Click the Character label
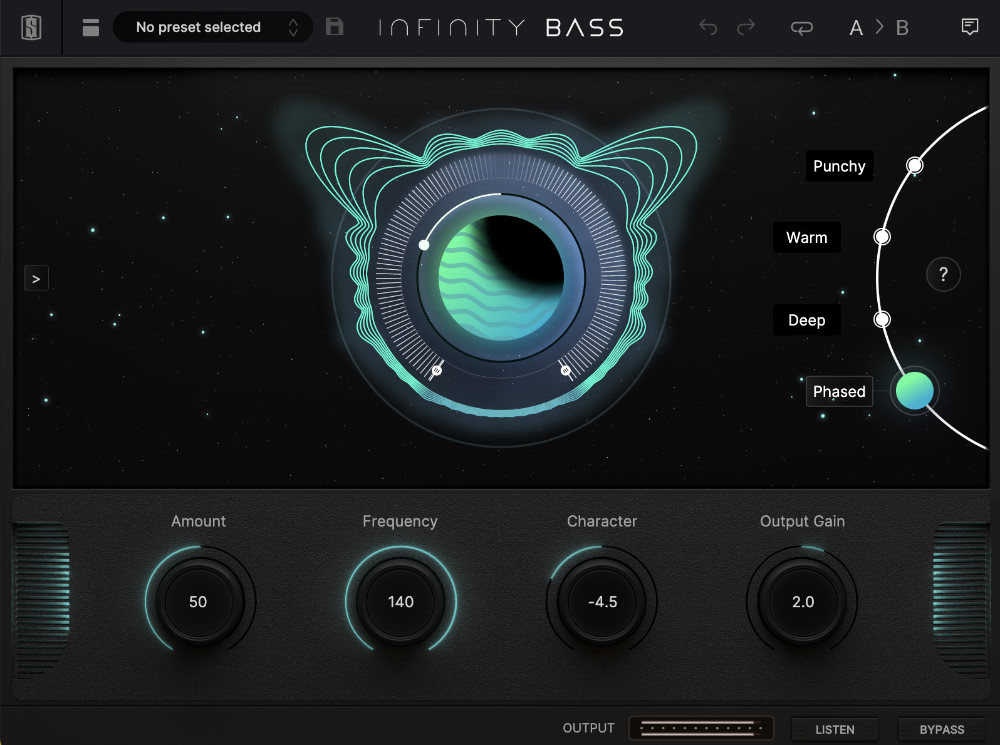Image resolution: width=1000 pixels, height=745 pixels. point(602,521)
